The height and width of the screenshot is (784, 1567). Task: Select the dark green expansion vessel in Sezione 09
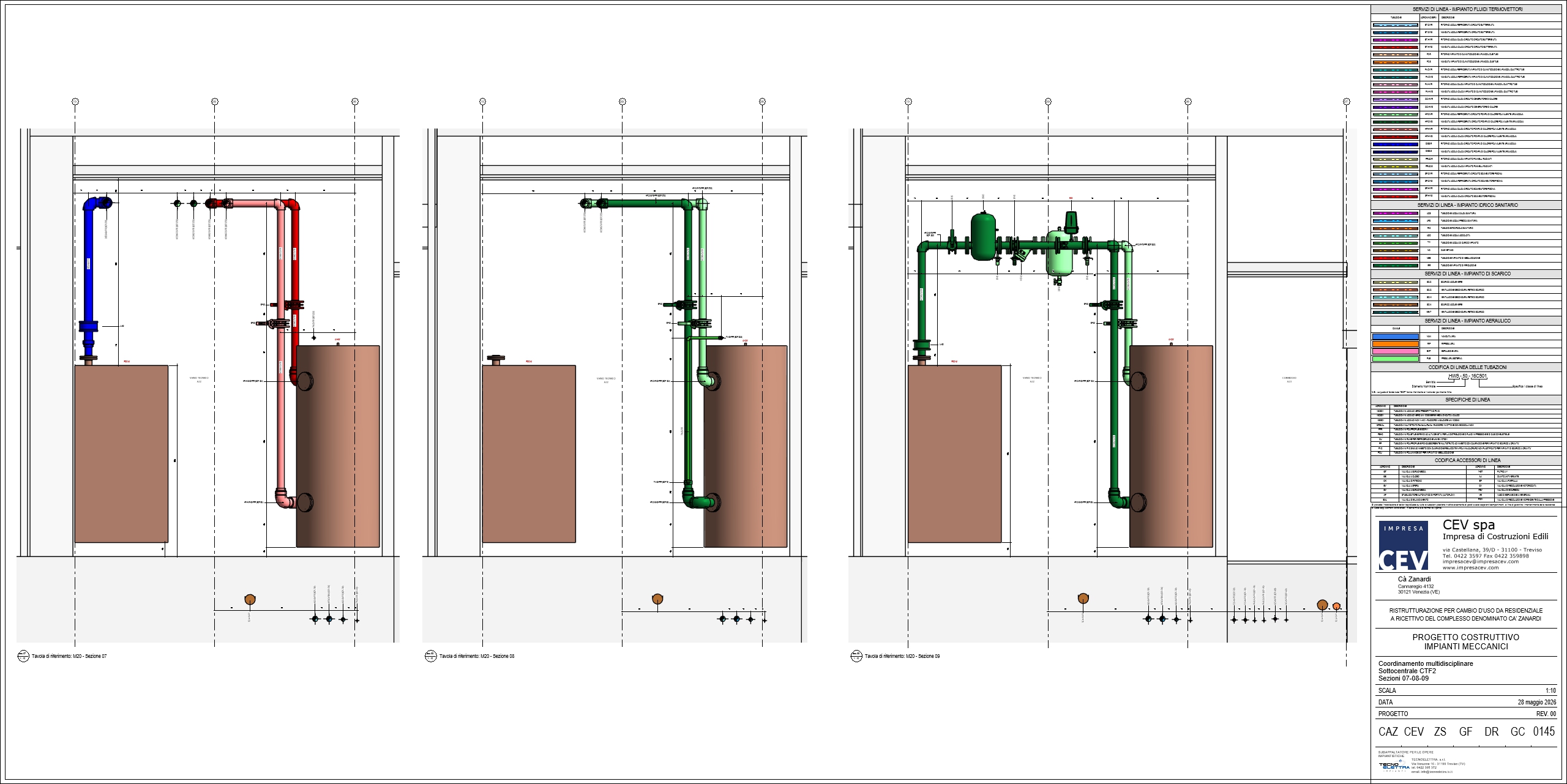[x=984, y=236]
